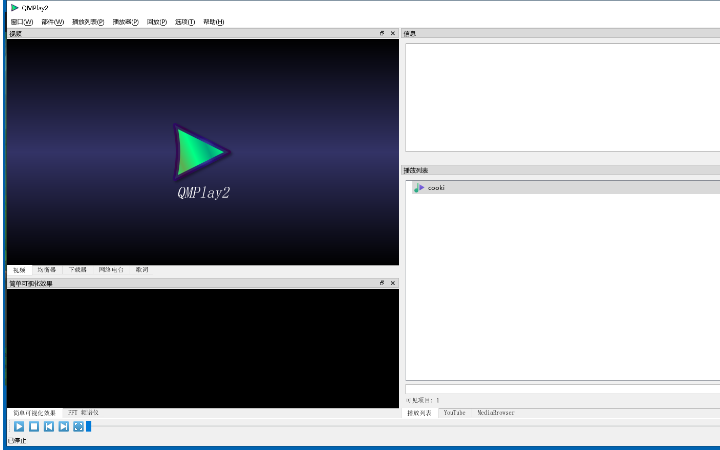Switch to the 下载器 tab
720x450 pixels.
[78, 270]
